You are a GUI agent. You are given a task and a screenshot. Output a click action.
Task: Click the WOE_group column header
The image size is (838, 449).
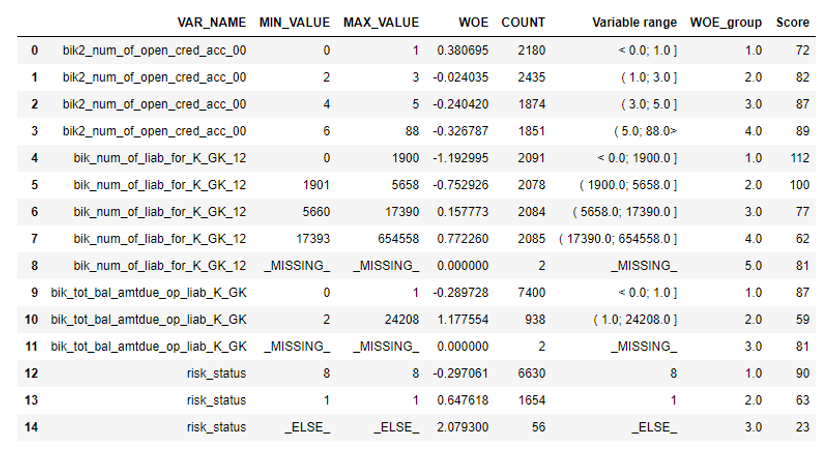pyautogui.click(x=726, y=22)
